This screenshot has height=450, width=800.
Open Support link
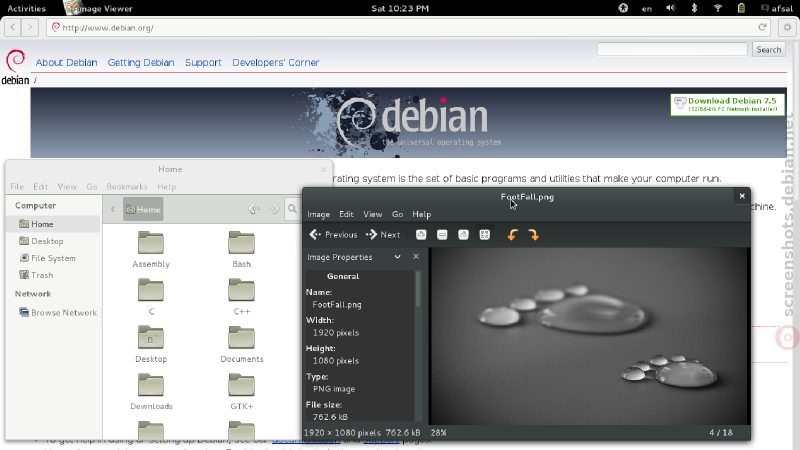point(203,62)
